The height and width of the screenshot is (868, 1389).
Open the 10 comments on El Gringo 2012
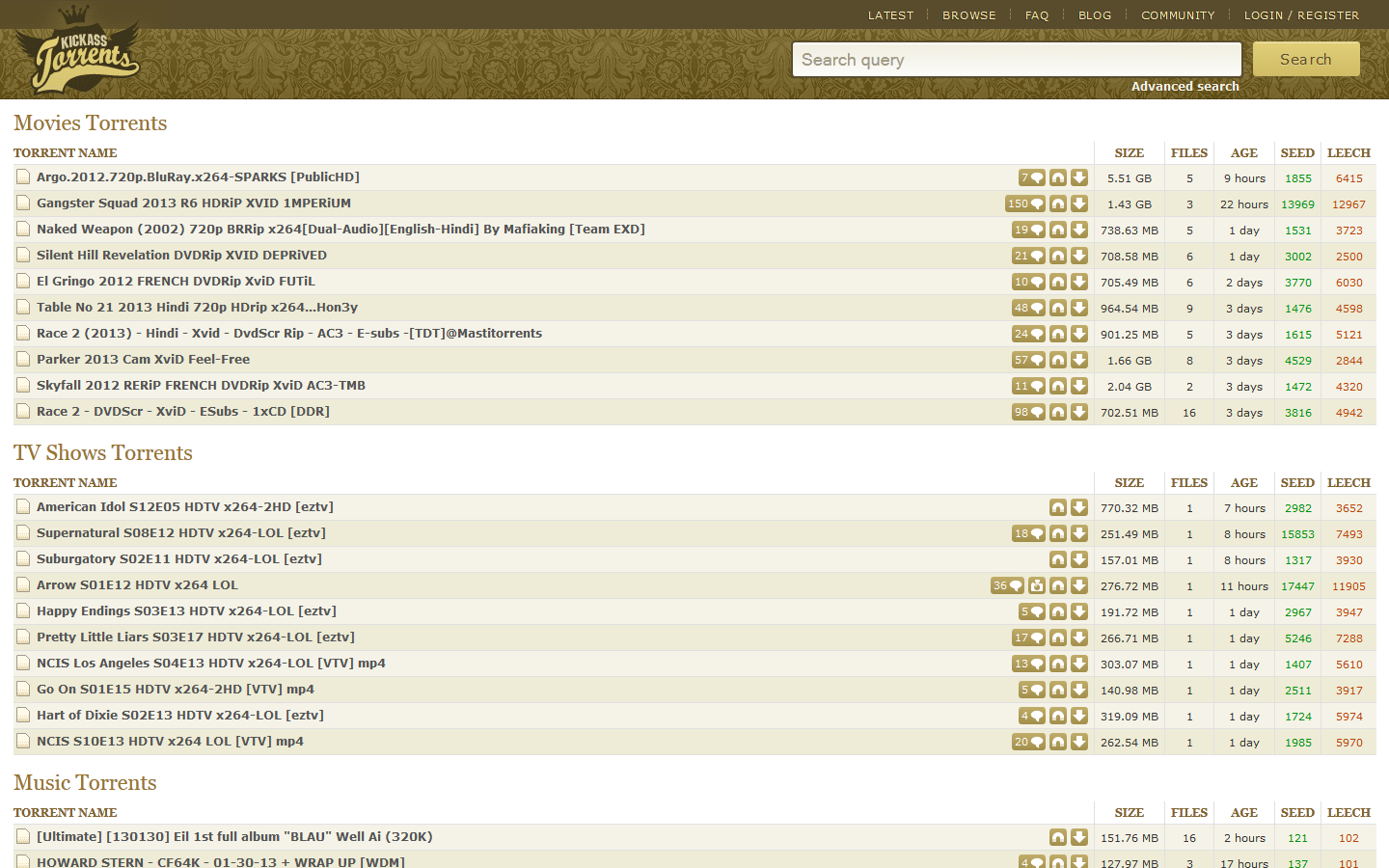(x=1028, y=282)
